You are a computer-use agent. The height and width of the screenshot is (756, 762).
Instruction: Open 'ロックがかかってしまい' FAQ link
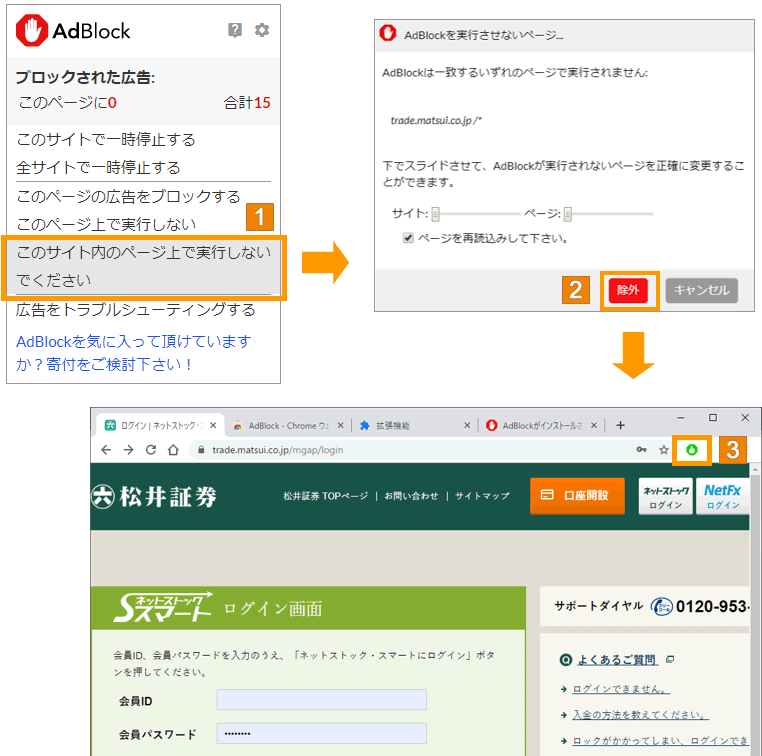[660, 740]
